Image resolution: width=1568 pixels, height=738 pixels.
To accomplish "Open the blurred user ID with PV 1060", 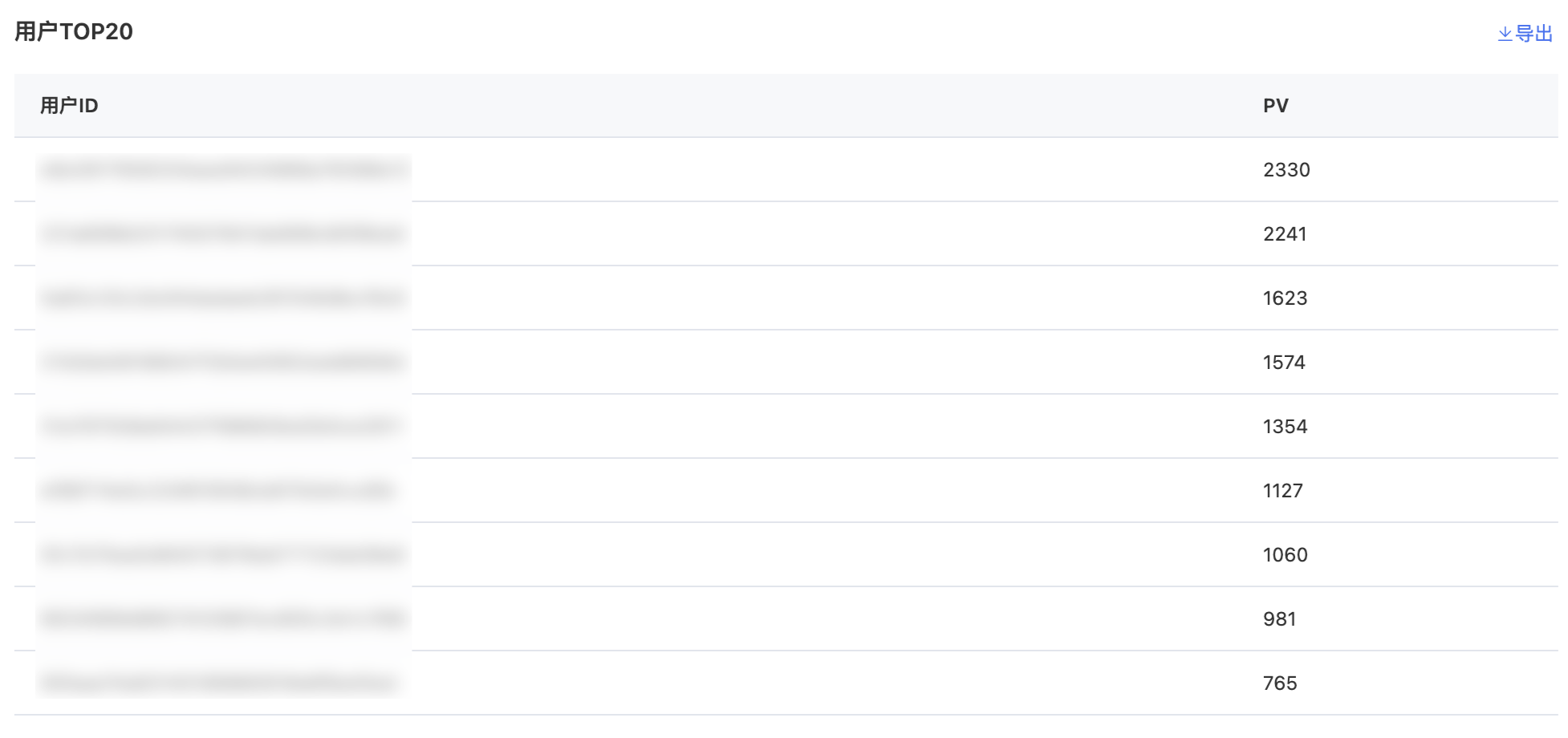I will tap(222, 555).
